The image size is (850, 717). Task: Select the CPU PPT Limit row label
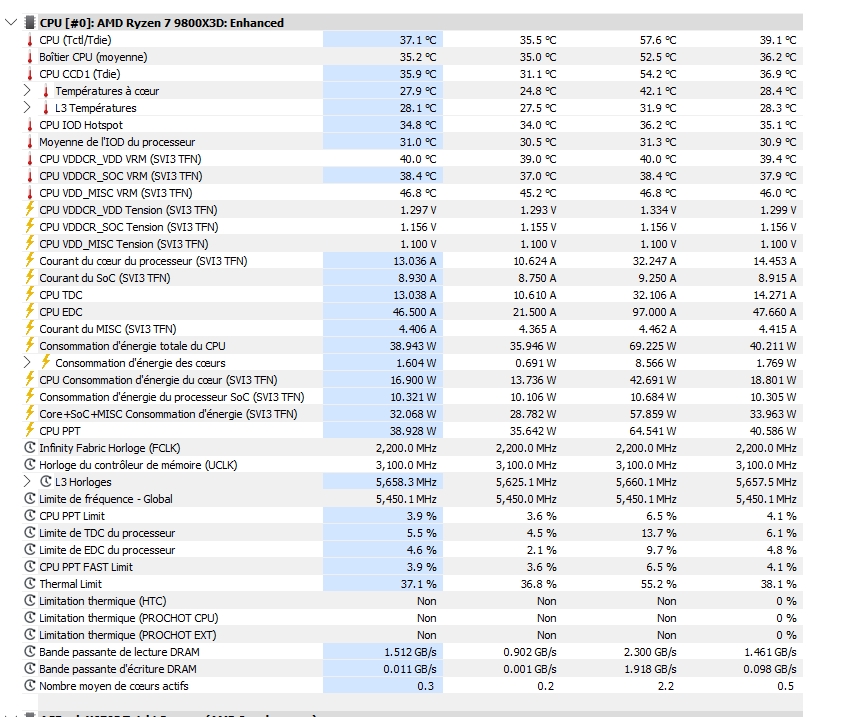pos(72,516)
